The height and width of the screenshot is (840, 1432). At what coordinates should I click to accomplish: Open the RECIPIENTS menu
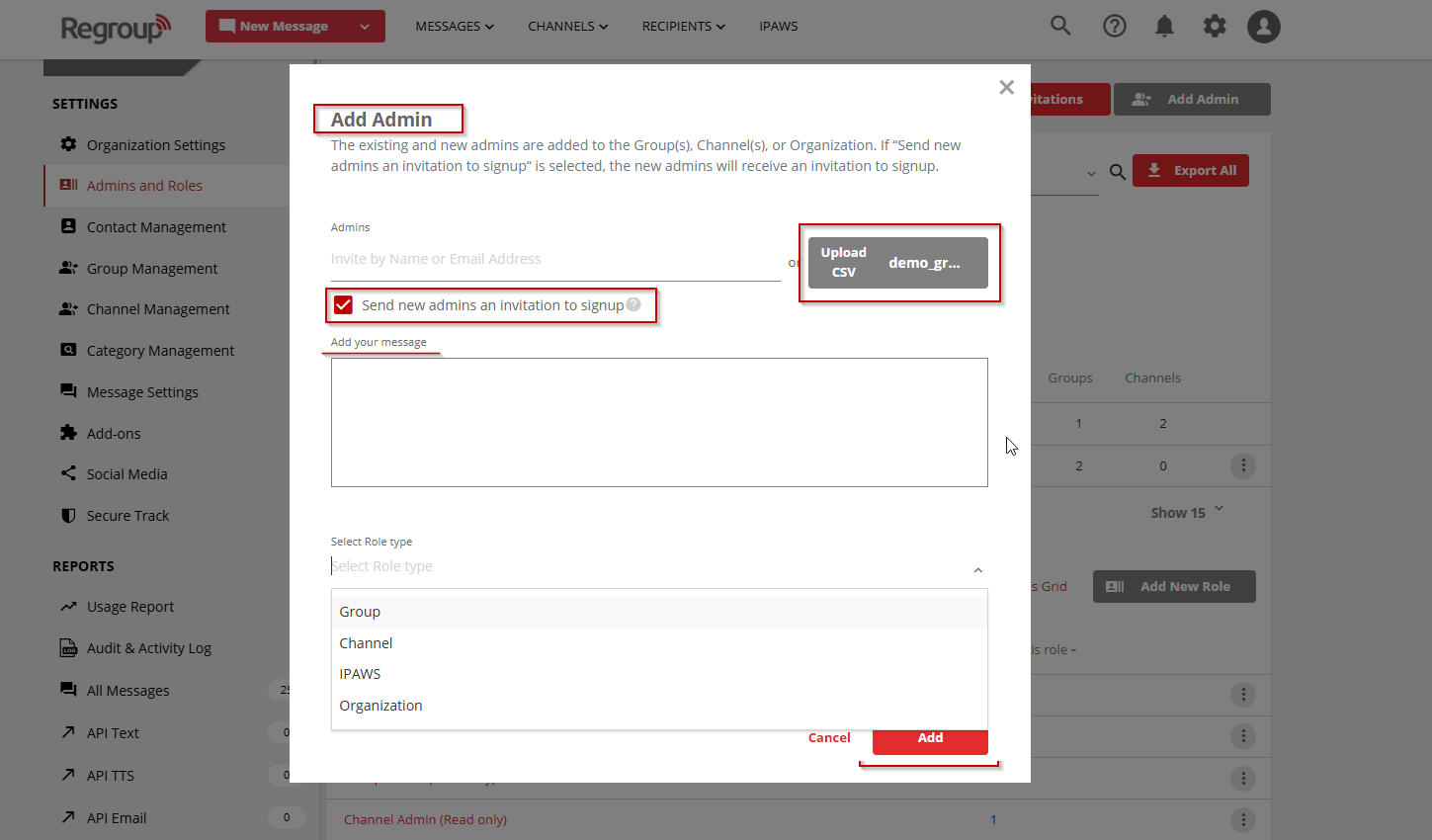point(684,27)
